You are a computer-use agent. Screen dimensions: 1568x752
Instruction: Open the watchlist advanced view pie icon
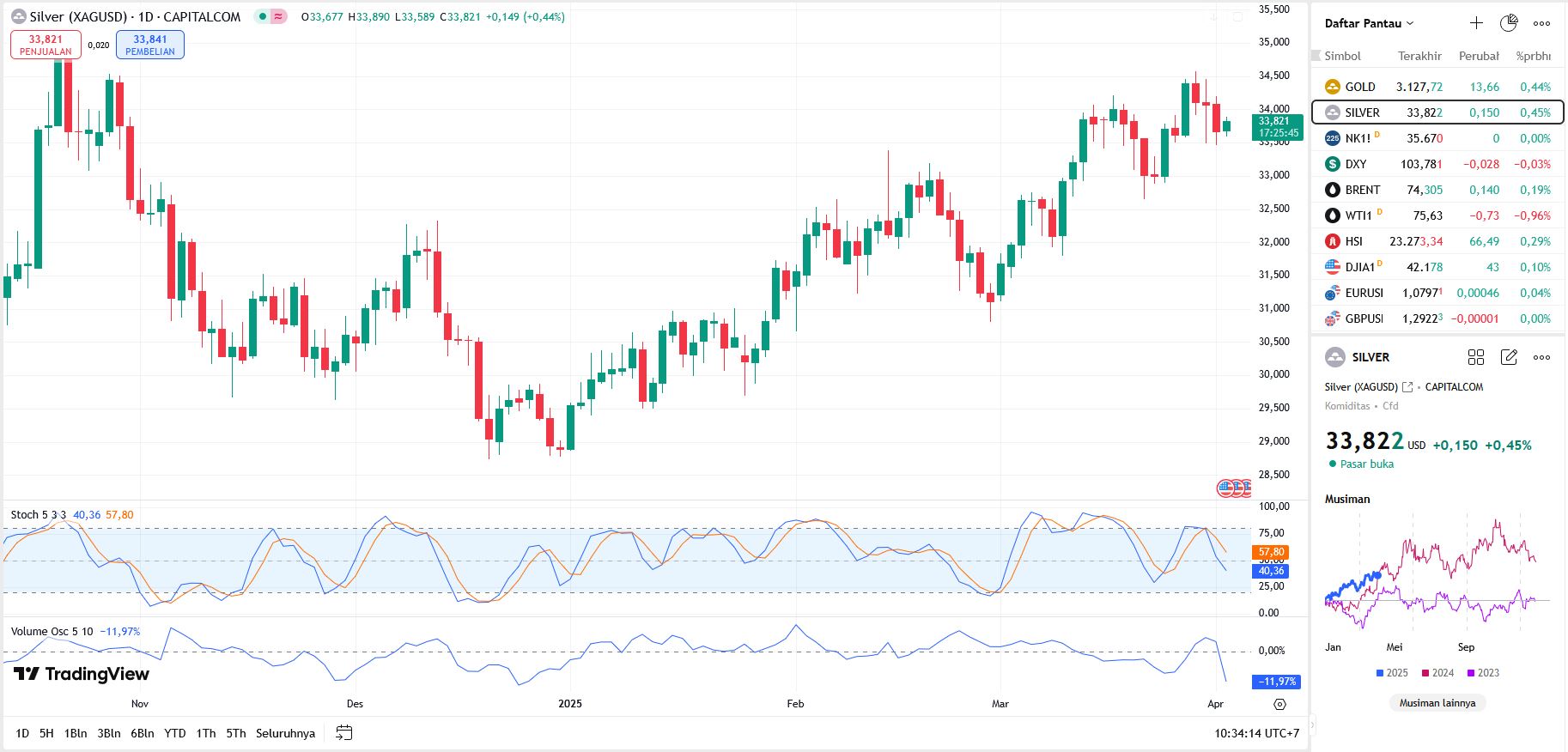[x=1509, y=23]
